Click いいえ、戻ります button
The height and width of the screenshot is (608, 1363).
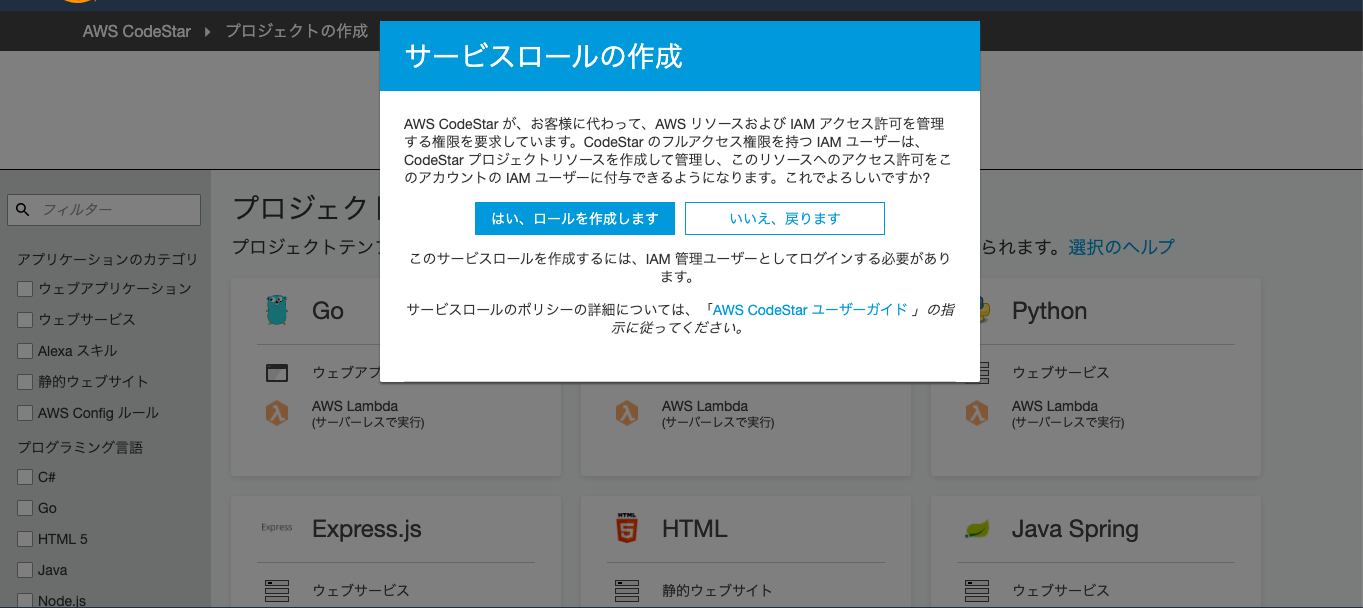tap(785, 218)
